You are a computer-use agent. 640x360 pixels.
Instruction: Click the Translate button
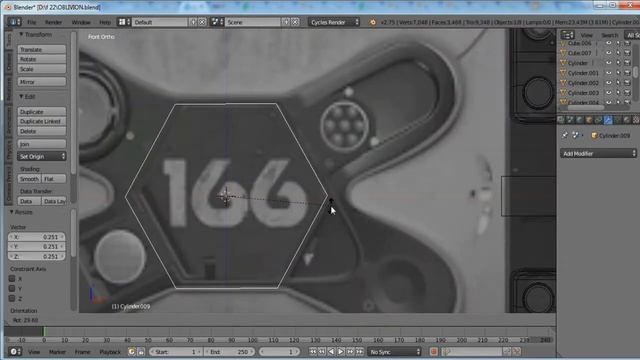[x=42, y=49]
